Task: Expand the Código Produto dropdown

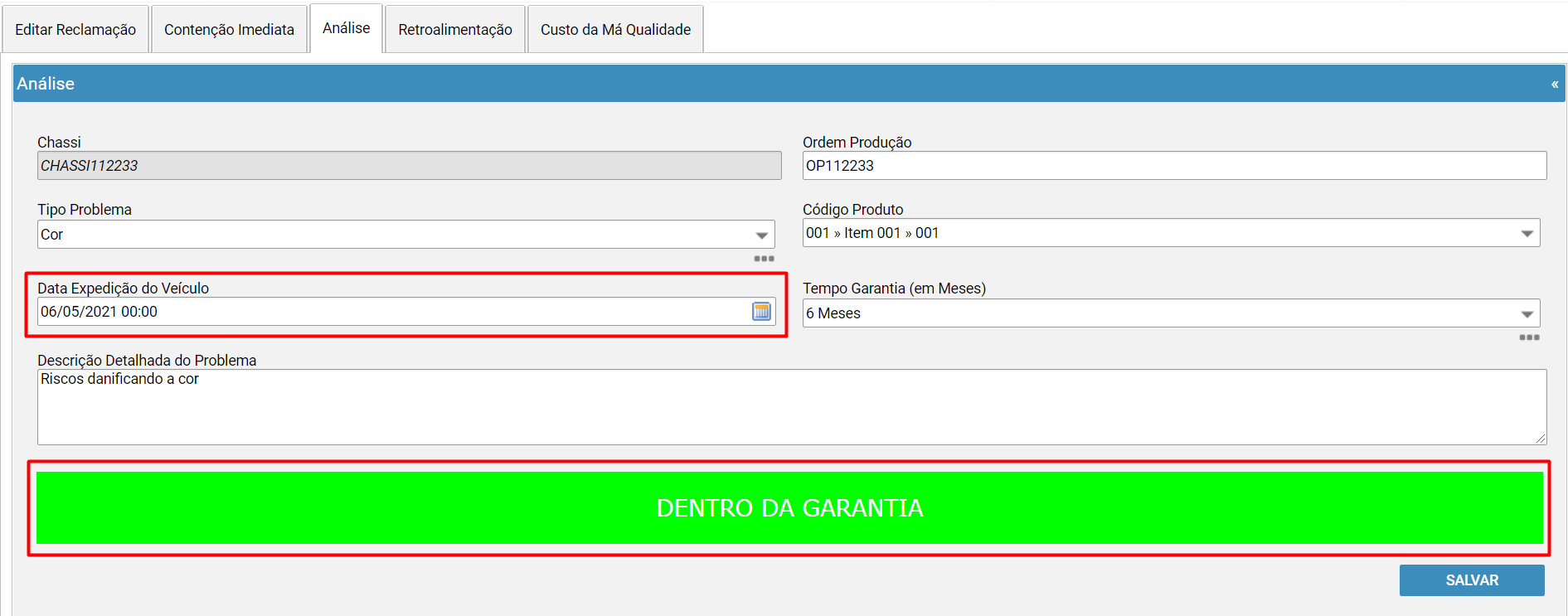Action: 1527,234
